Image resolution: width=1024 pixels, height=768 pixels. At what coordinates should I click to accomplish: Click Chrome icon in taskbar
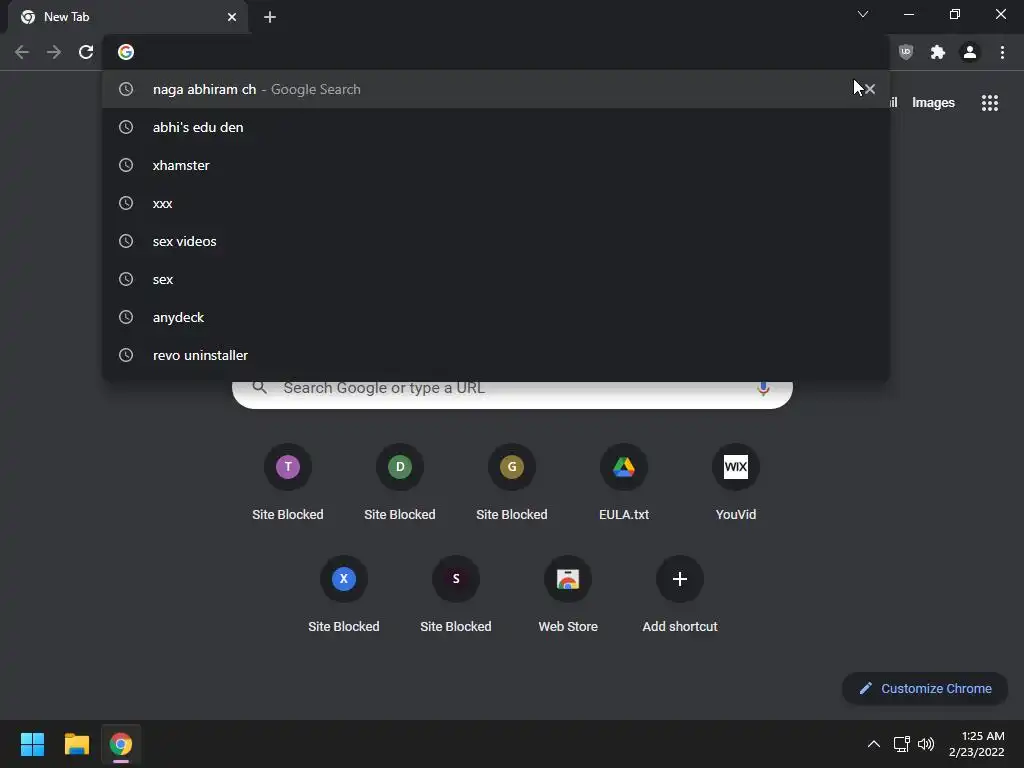coord(121,744)
